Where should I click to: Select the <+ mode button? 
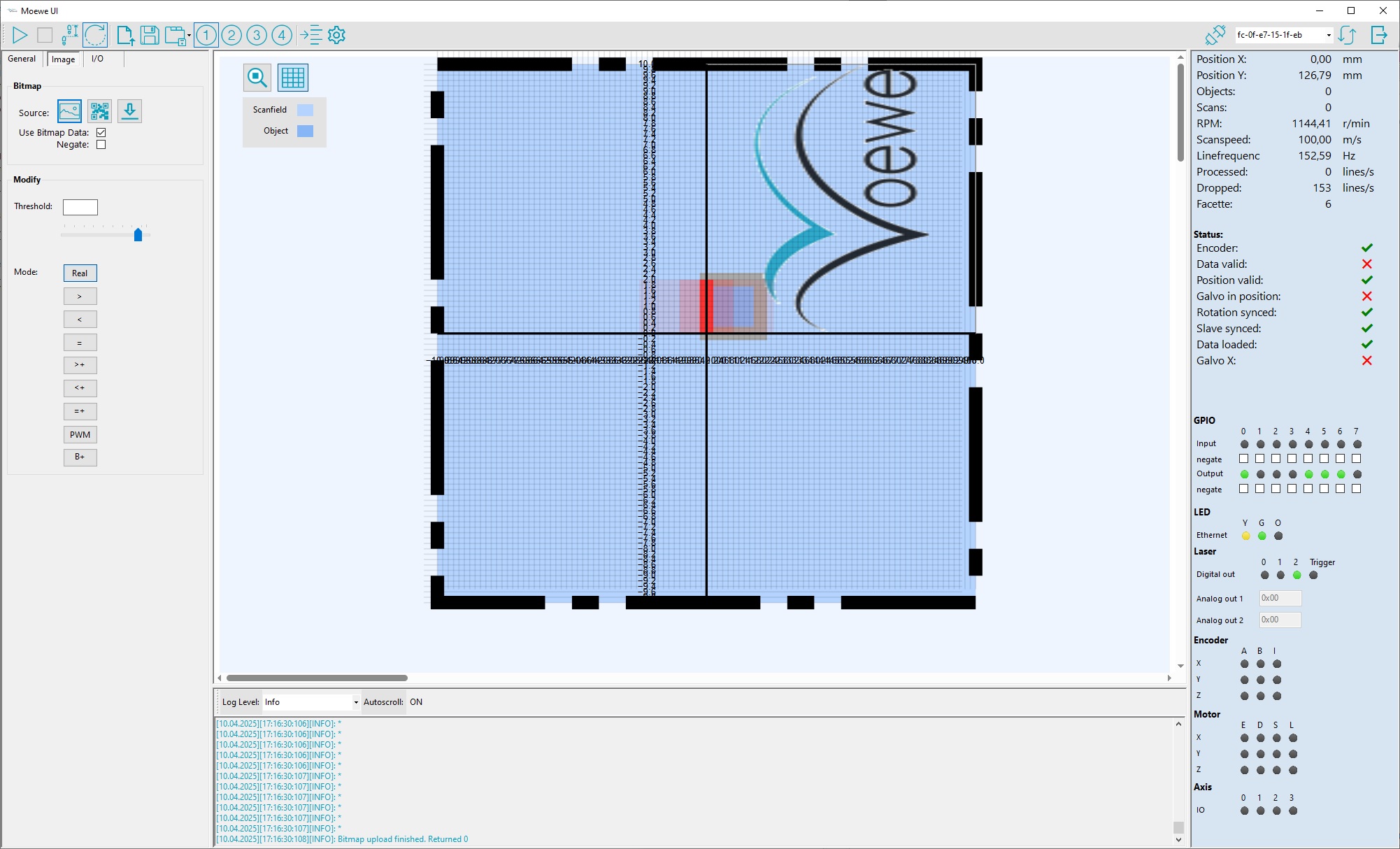tap(80, 388)
